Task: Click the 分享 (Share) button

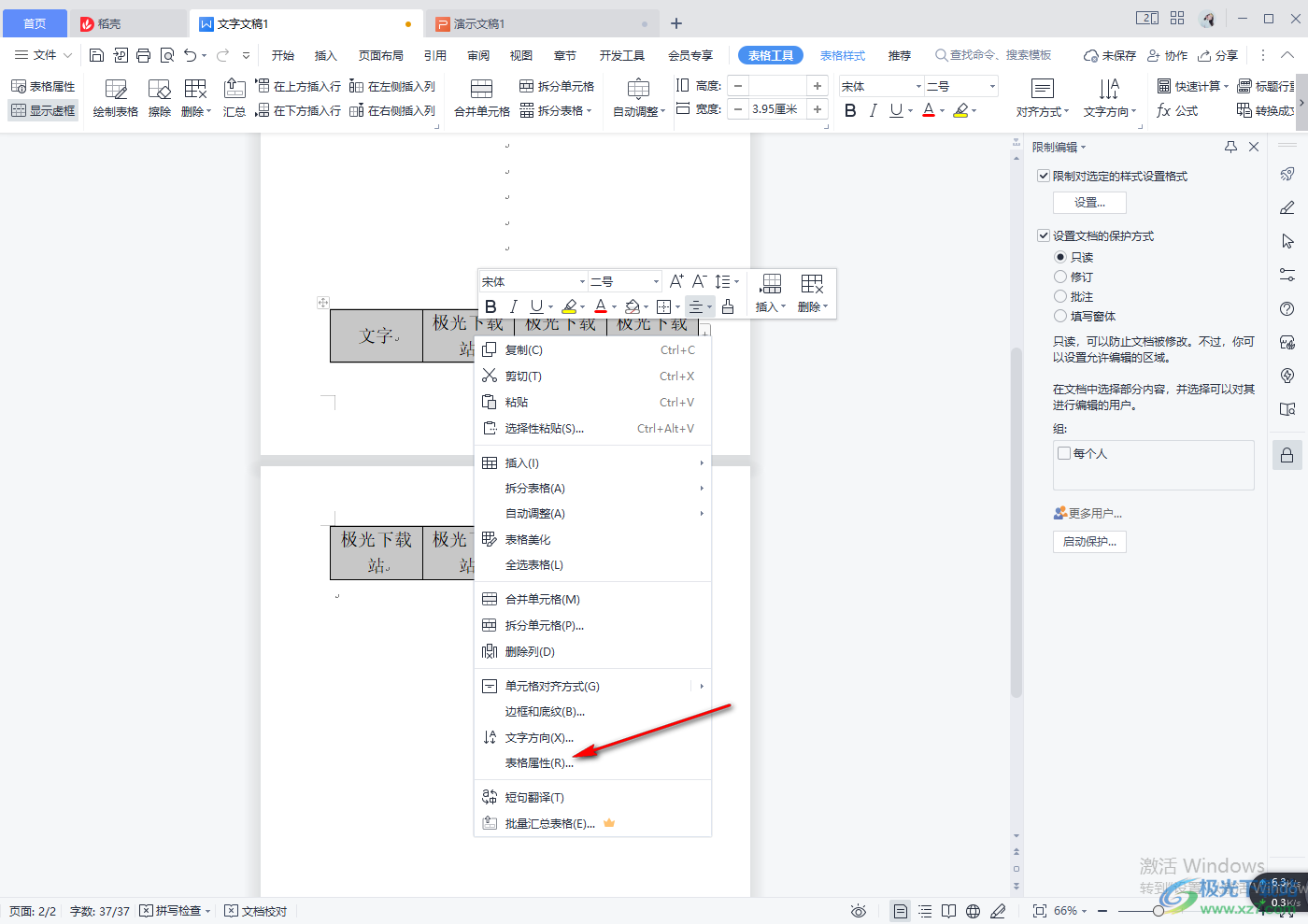Action: [x=1218, y=55]
